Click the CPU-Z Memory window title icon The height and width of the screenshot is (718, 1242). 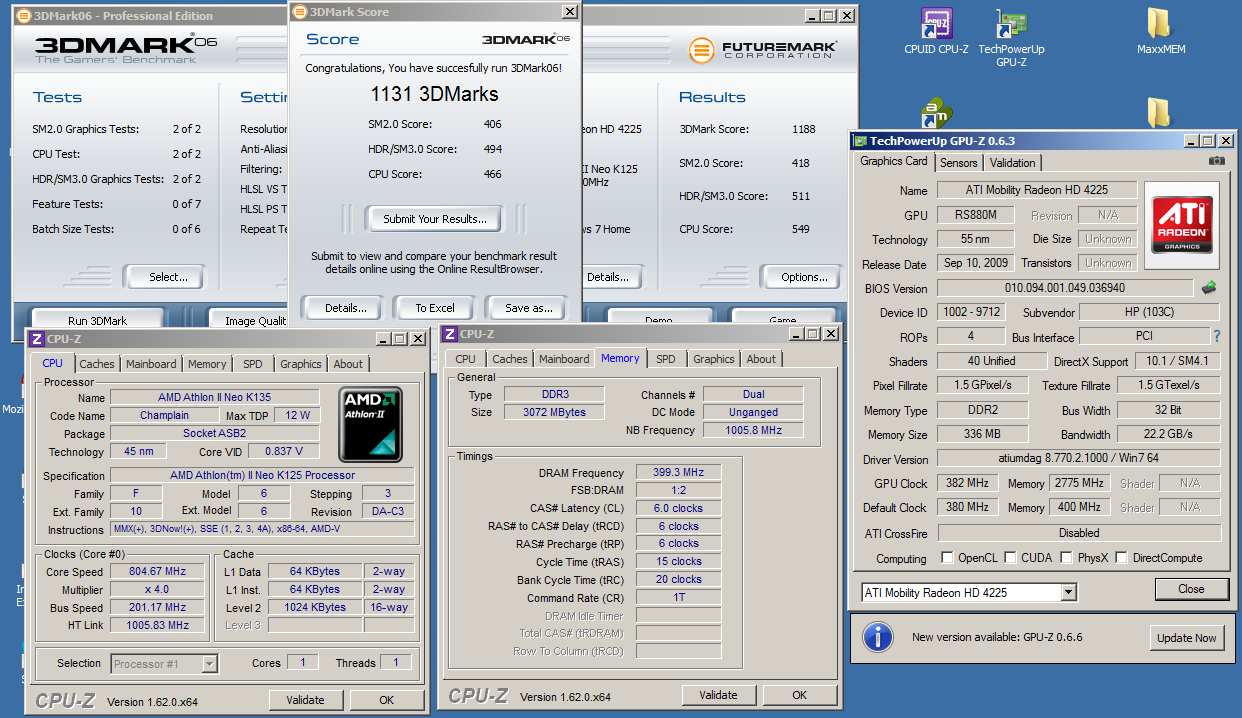pos(450,334)
